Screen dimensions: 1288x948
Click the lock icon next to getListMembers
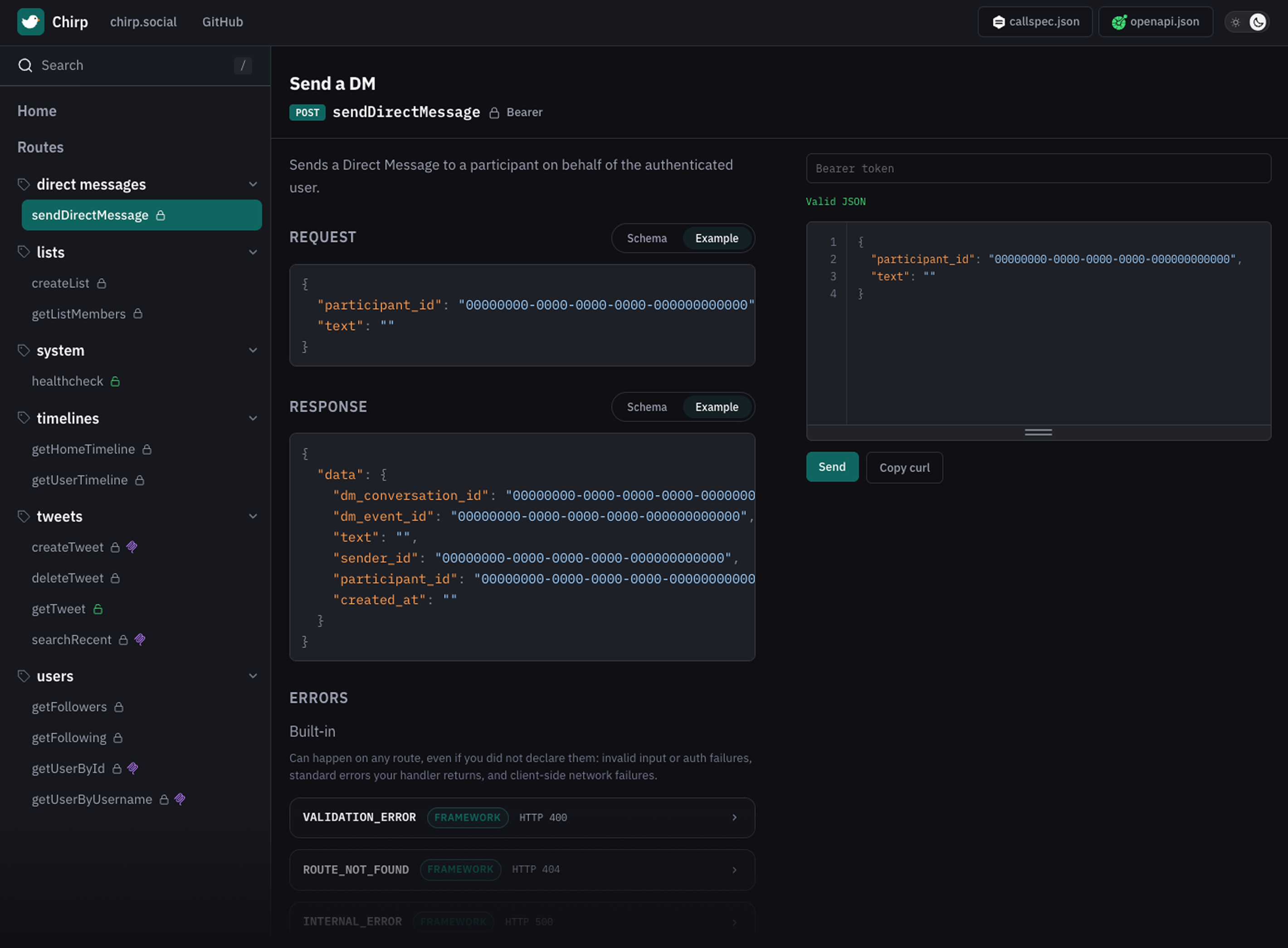click(138, 314)
